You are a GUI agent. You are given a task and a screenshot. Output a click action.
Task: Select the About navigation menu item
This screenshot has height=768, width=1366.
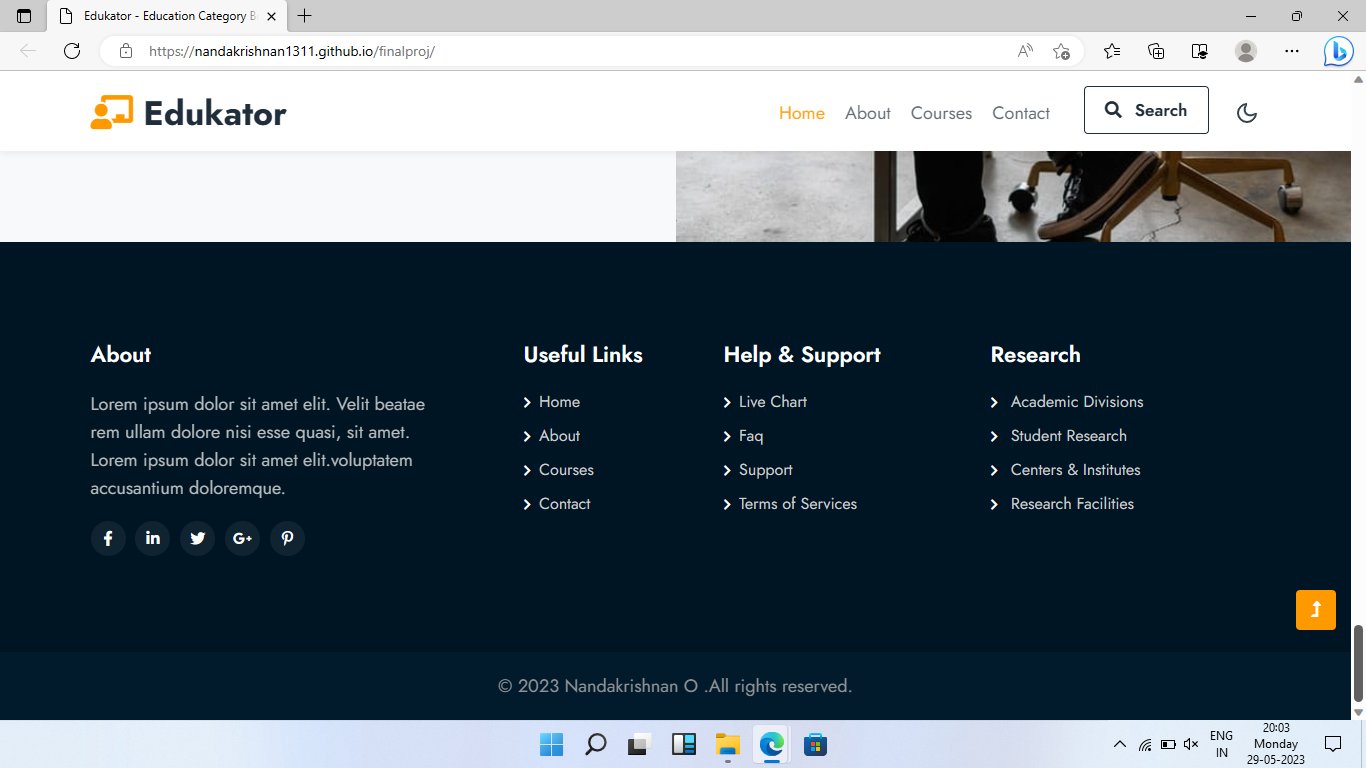867,113
